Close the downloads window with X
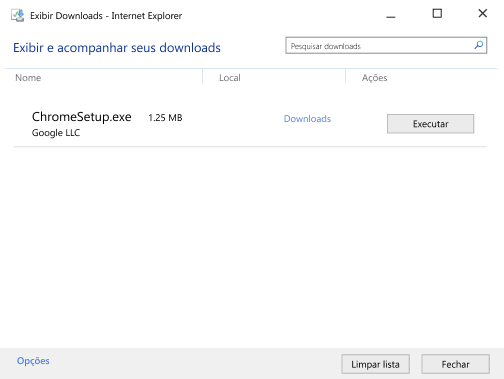Screen dimensions: 504x379 (x=483, y=14)
